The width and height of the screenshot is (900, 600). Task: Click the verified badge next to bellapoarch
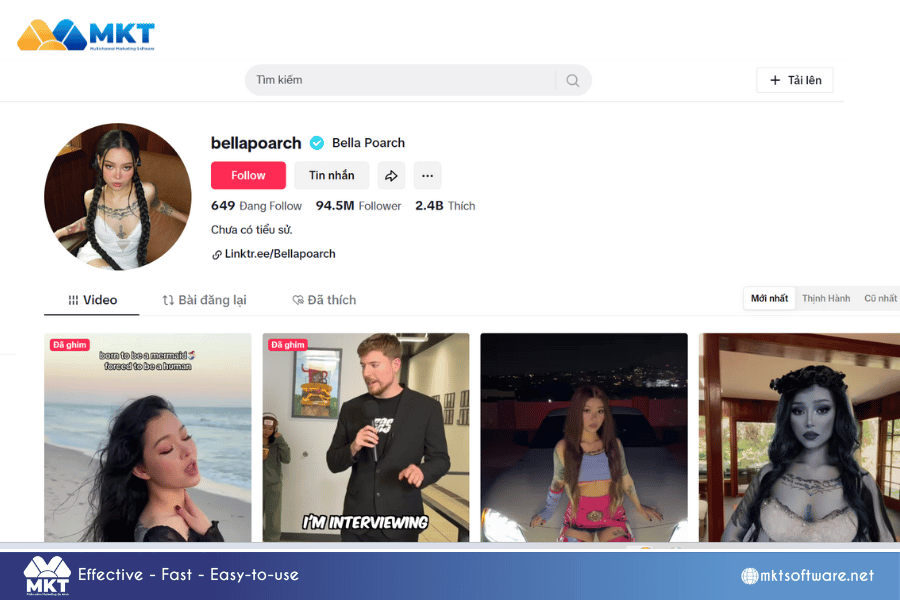tap(317, 143)
